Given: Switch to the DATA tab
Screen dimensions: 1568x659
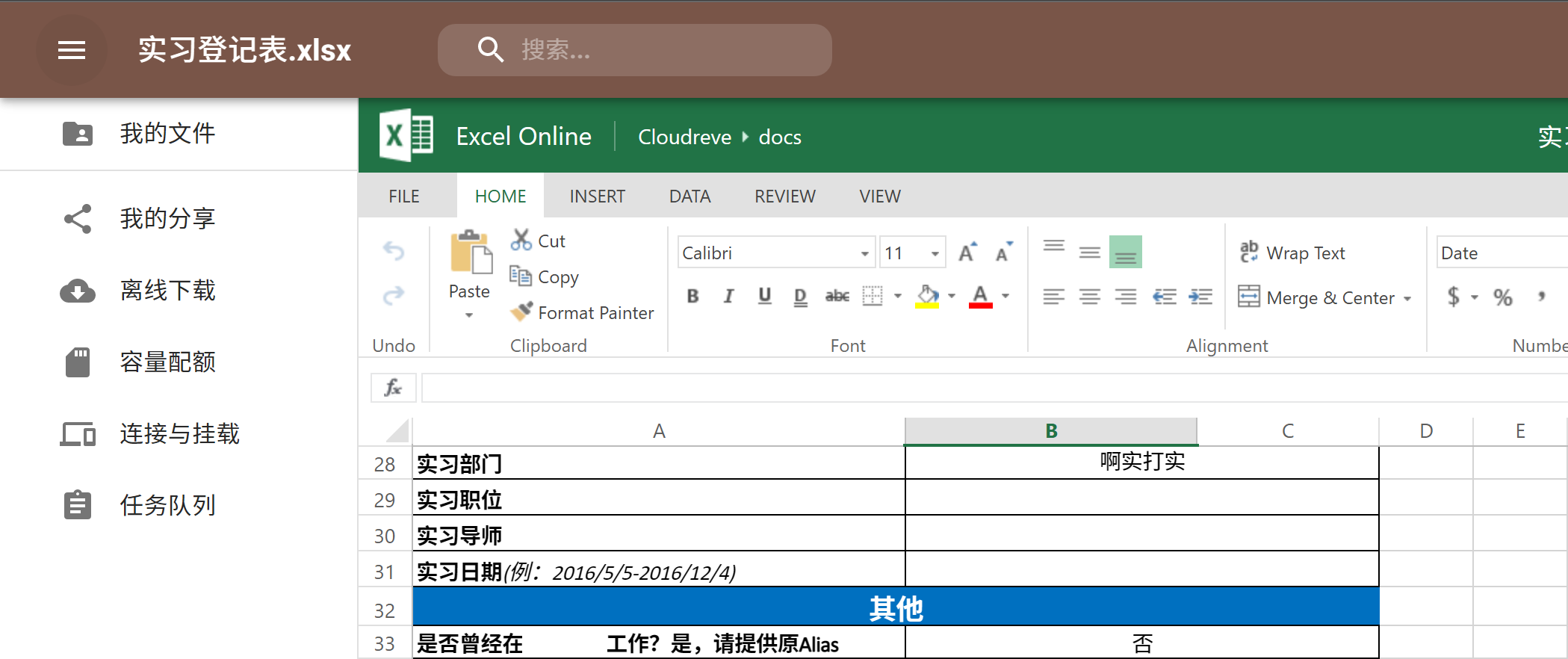Looking at the screenshot, I should [690, 196].
